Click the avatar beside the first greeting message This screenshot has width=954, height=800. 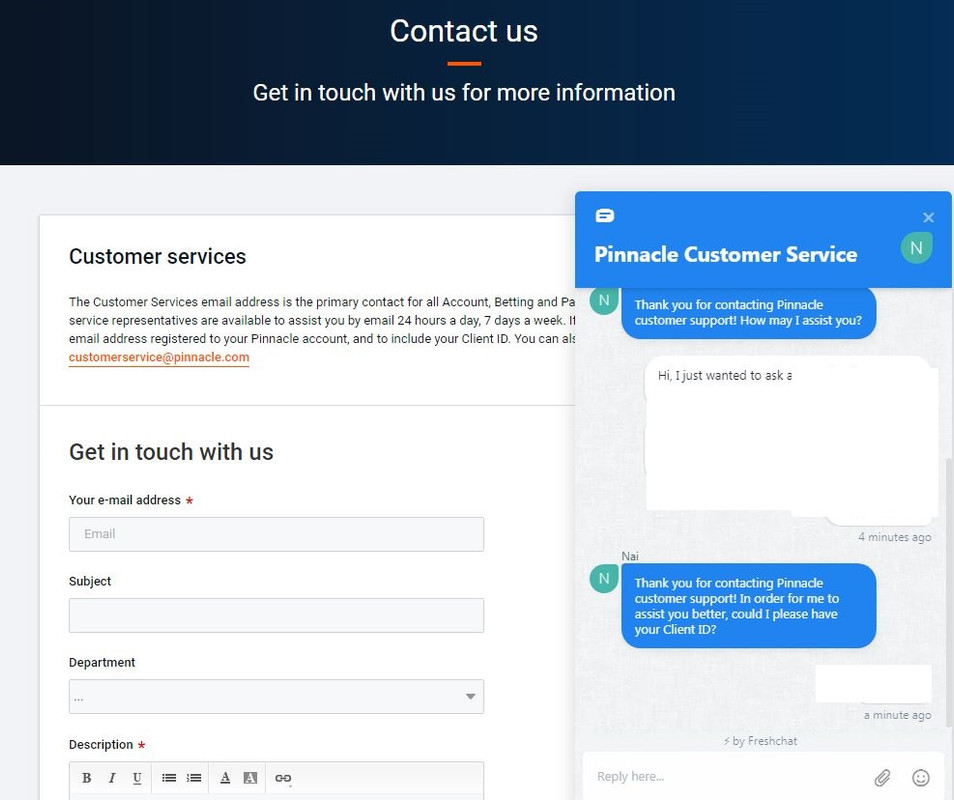[x=604, y=301]
